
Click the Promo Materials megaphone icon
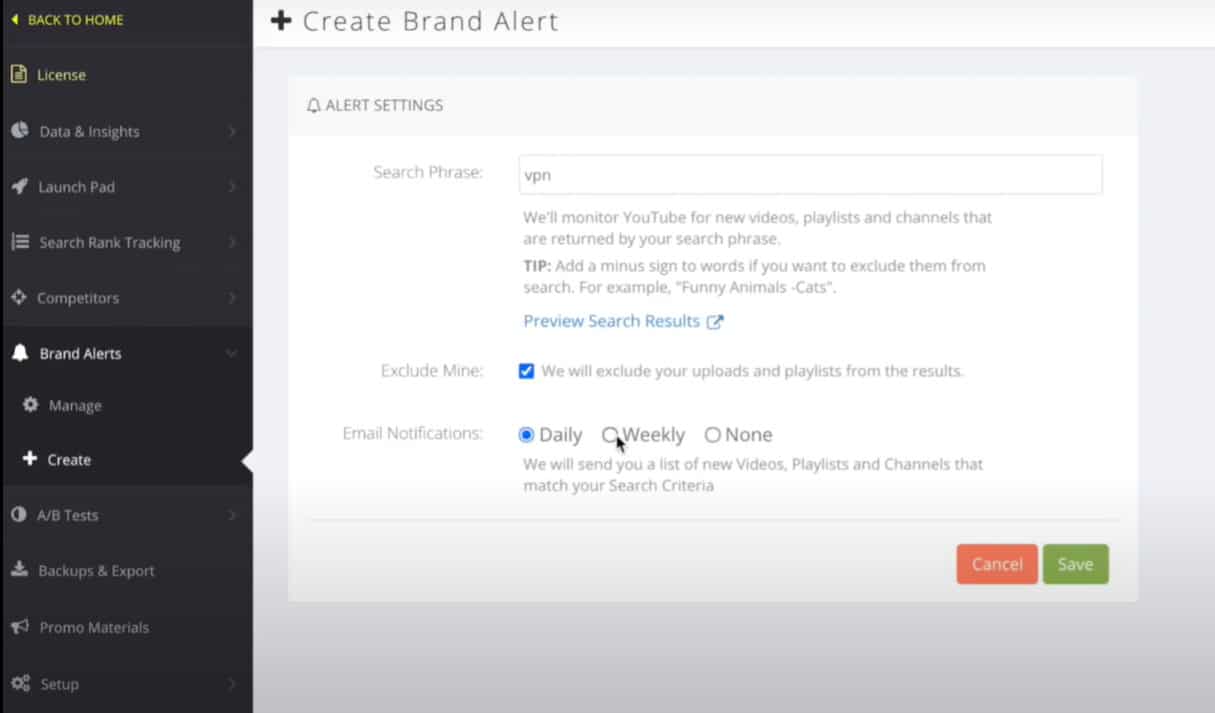(x=19, y=627)
